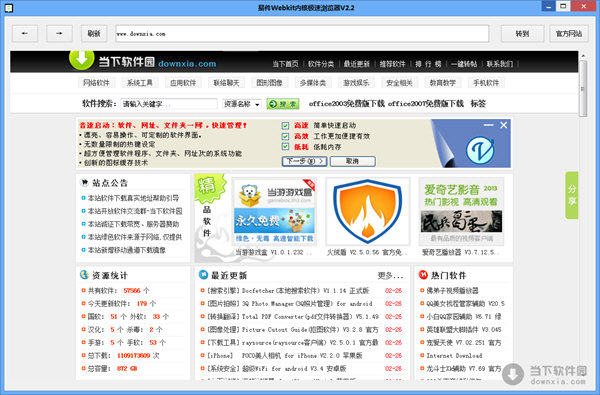Open the 推荐软件 nav item
Screen dimensions: 600x395
[392, 64]
